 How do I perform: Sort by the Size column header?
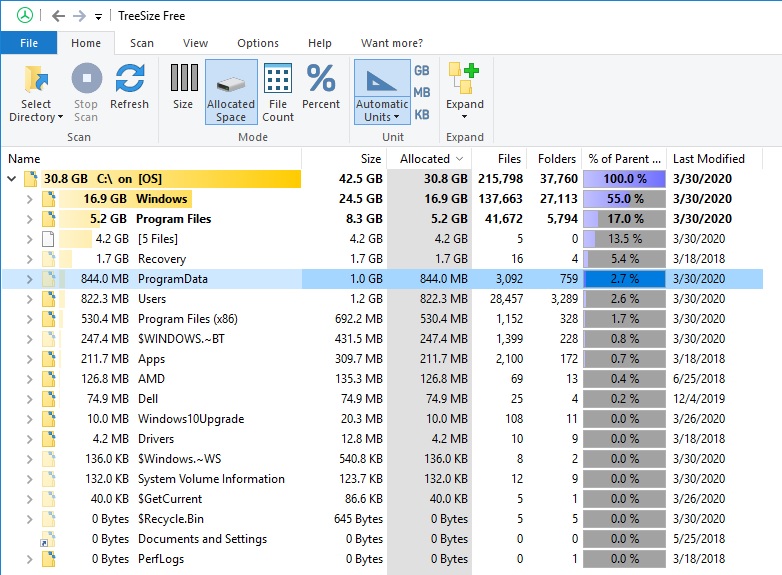(x=344, y=159)
